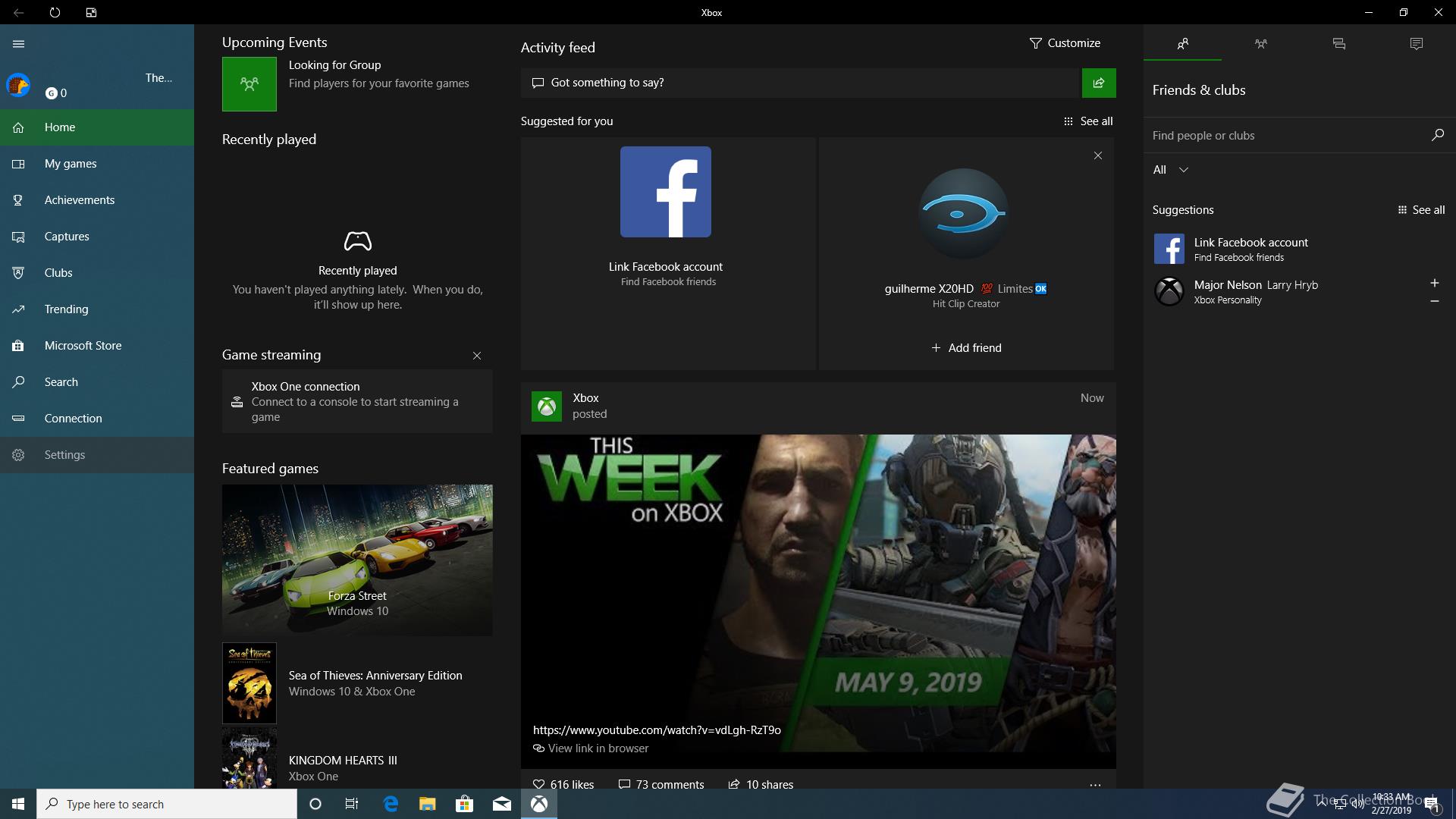Open Trending page
1456x819 pixels.
(x=97, y=309)
